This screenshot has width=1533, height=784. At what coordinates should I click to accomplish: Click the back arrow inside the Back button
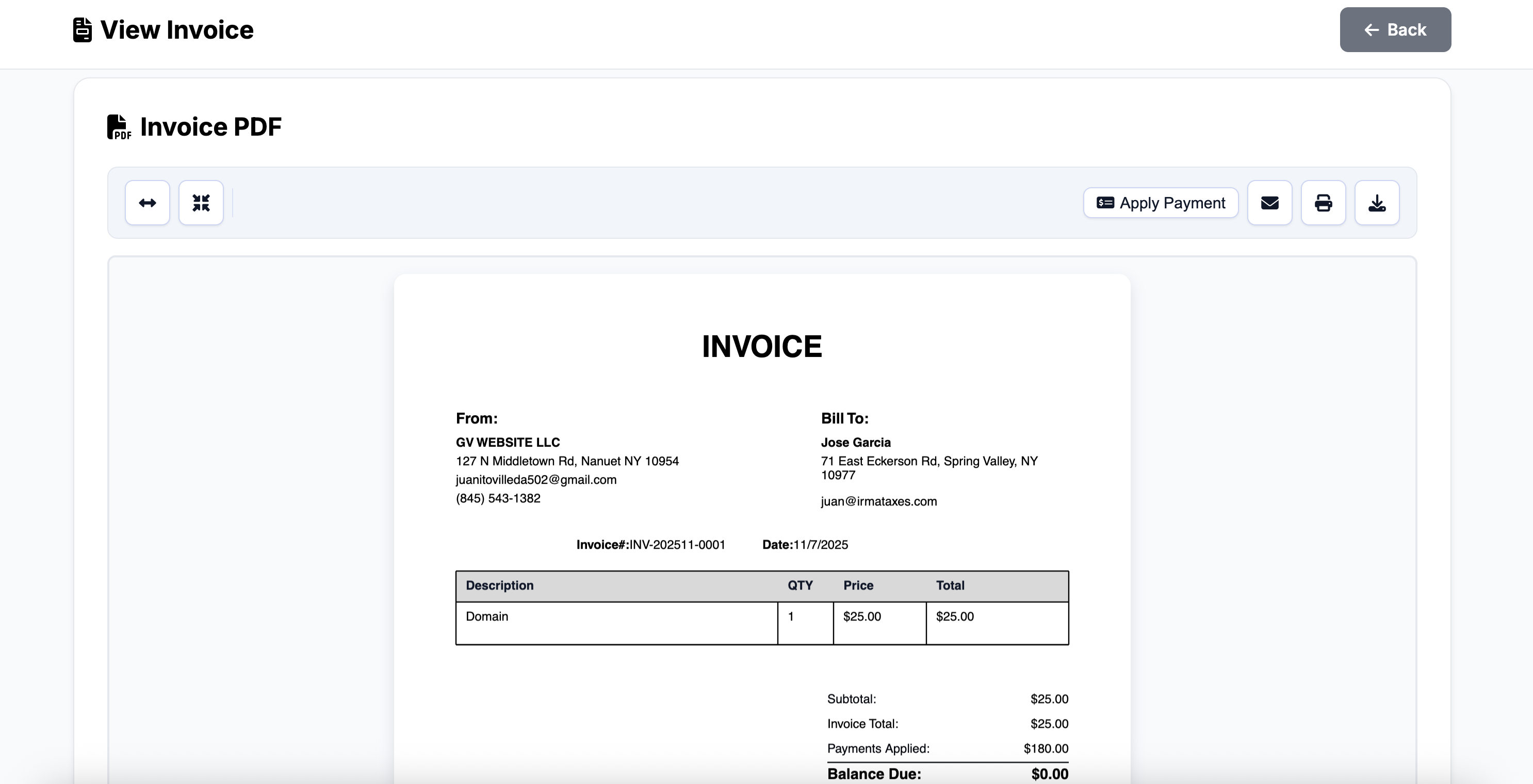pyautogui.click(x=1371, y=30)
